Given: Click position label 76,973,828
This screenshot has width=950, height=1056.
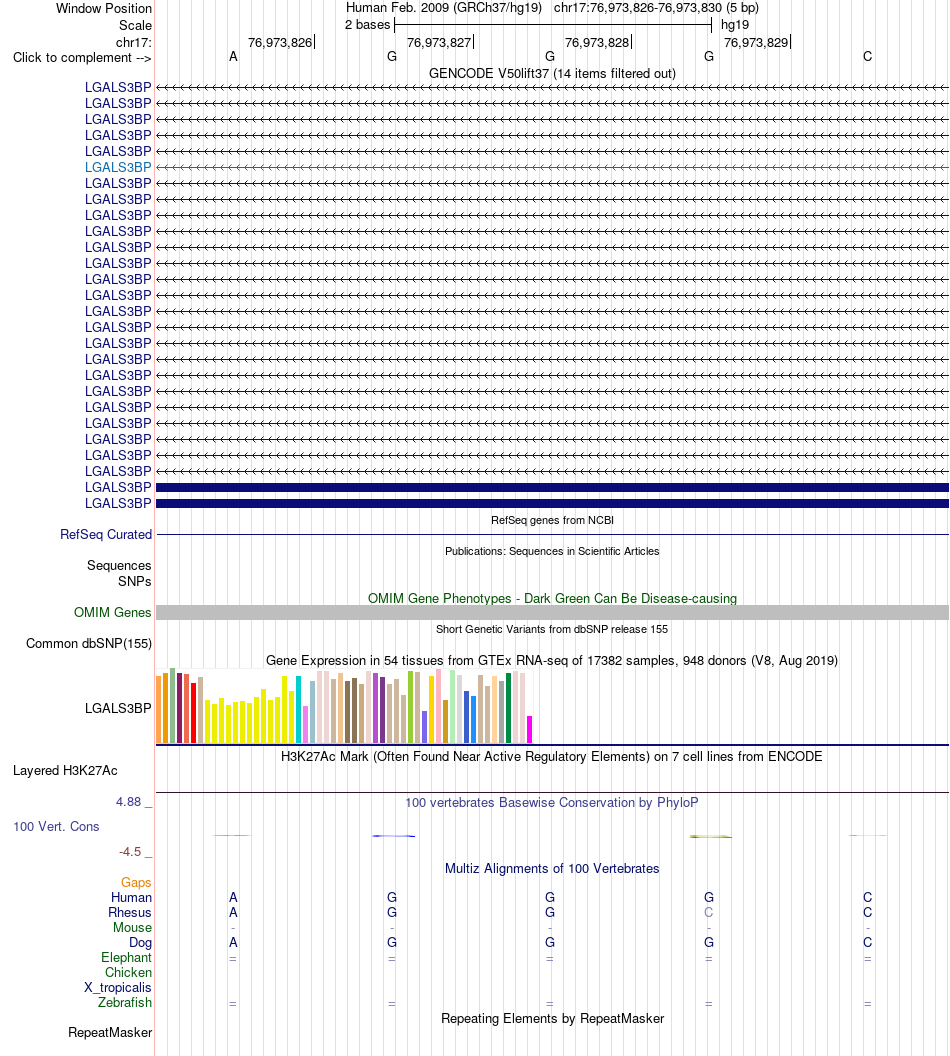Looking at the screenshot, I should [x=597, y=42].
